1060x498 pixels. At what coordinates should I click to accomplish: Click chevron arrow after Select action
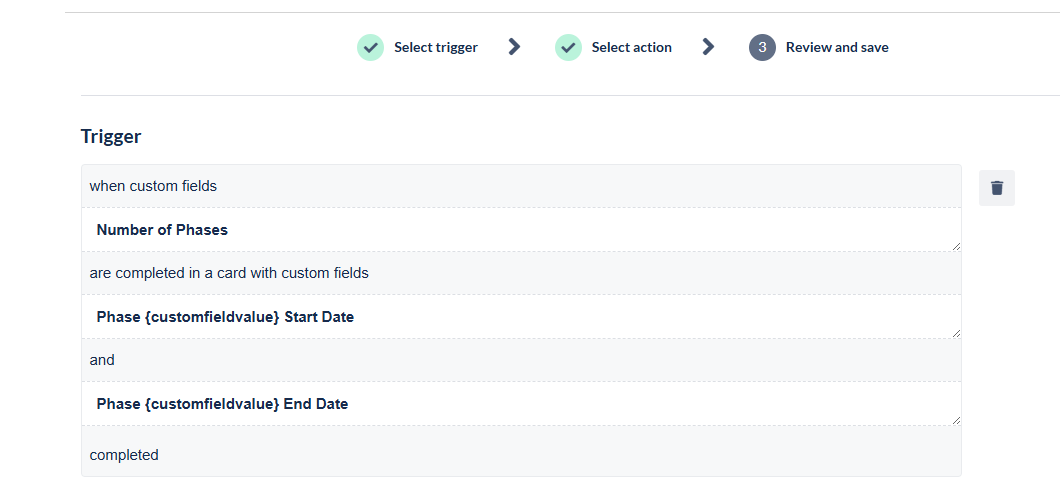click(x=708, y=47)
